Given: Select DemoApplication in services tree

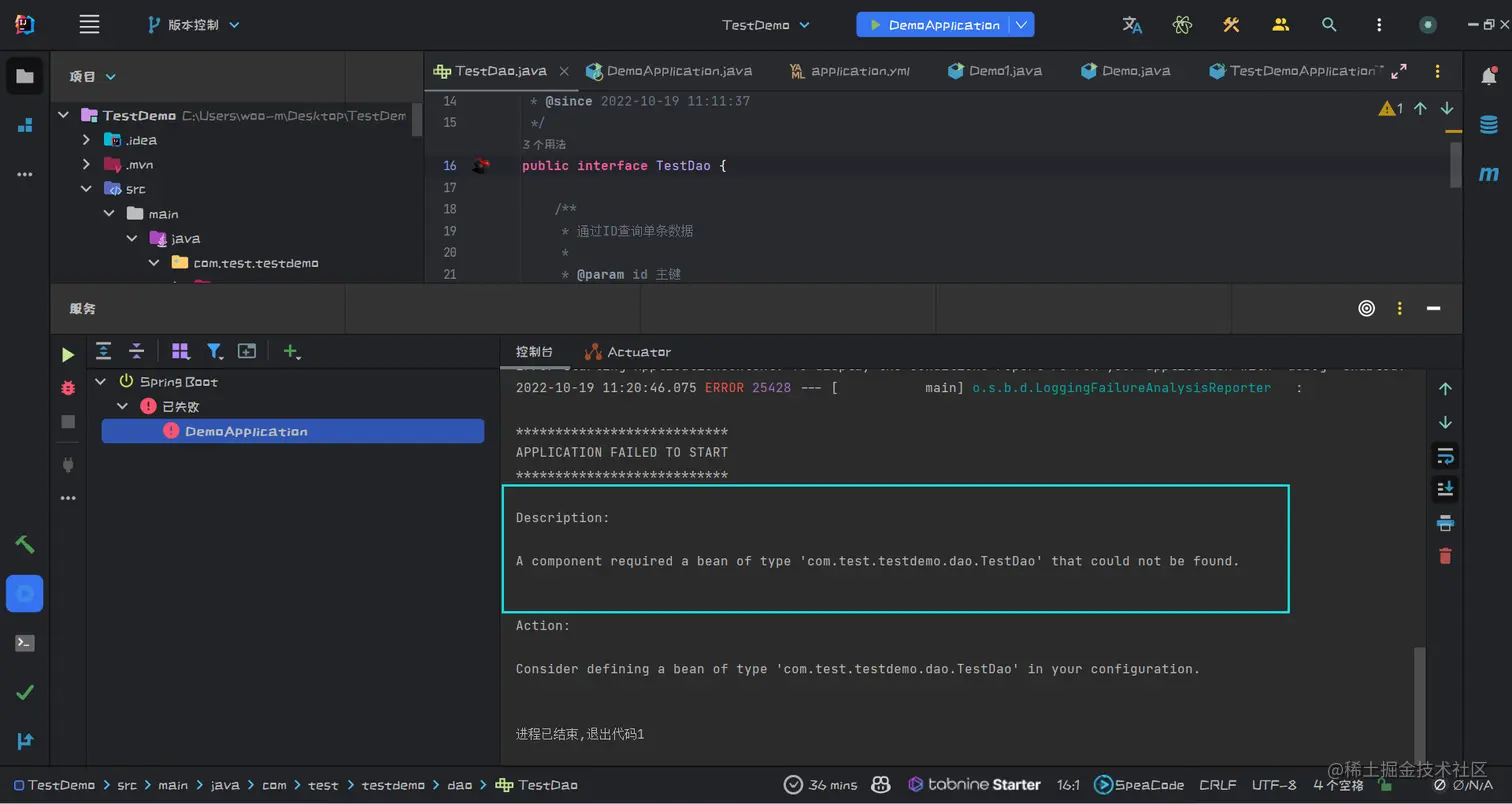Looking at the screenshot, I should [293, 431].
